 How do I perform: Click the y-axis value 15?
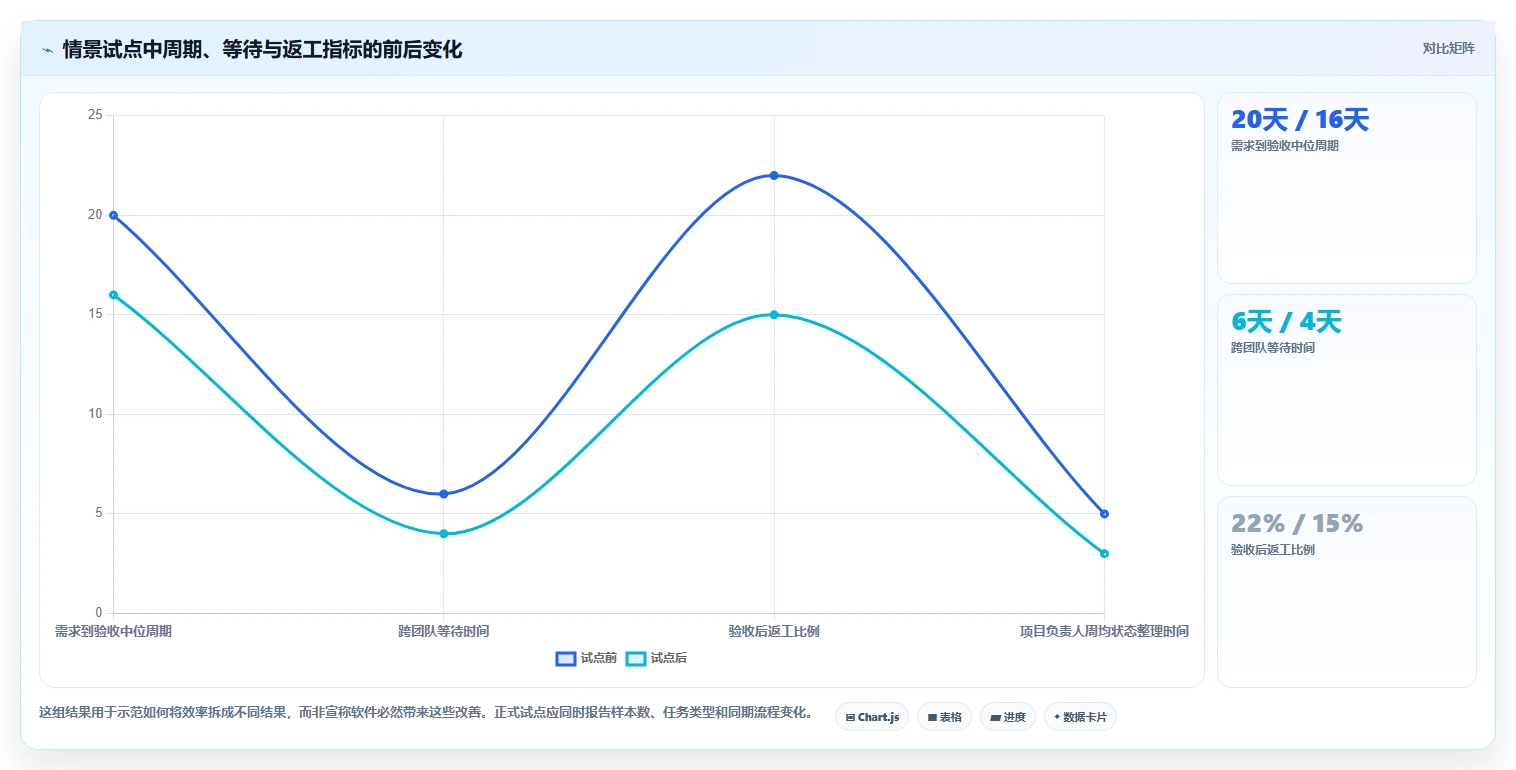pos(96,314)
